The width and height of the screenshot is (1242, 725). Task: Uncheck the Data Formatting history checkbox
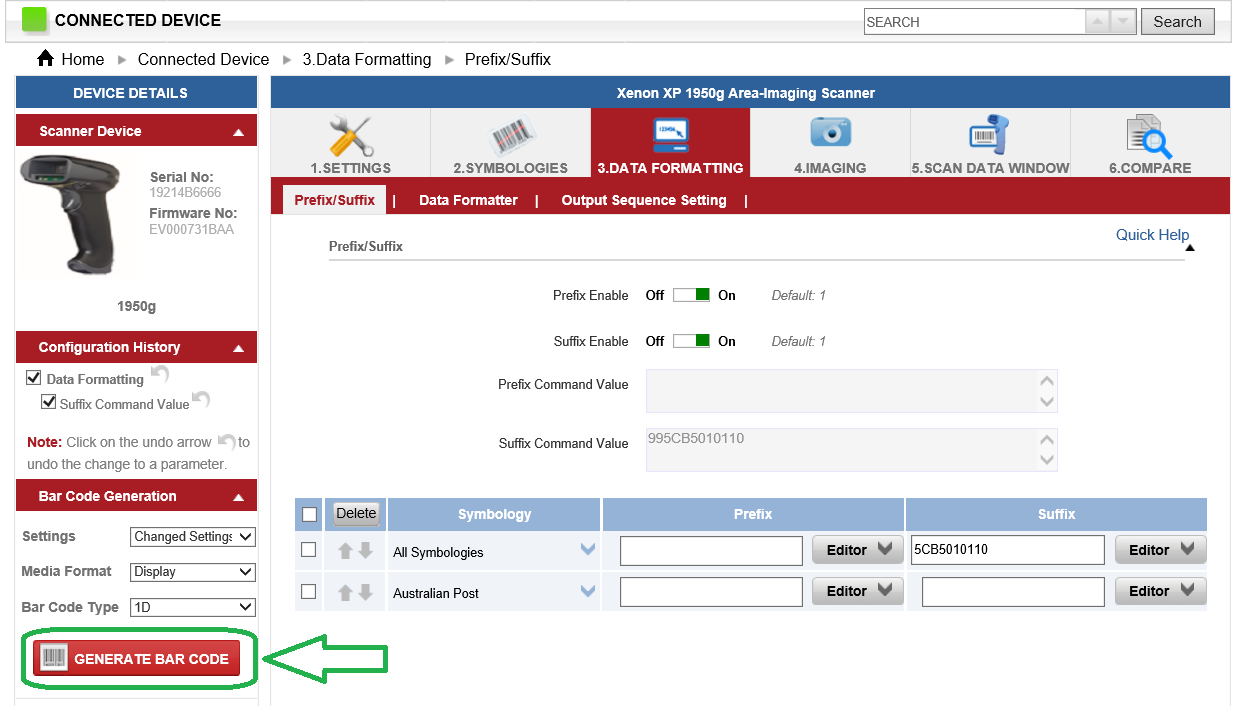tap(33, 377)
